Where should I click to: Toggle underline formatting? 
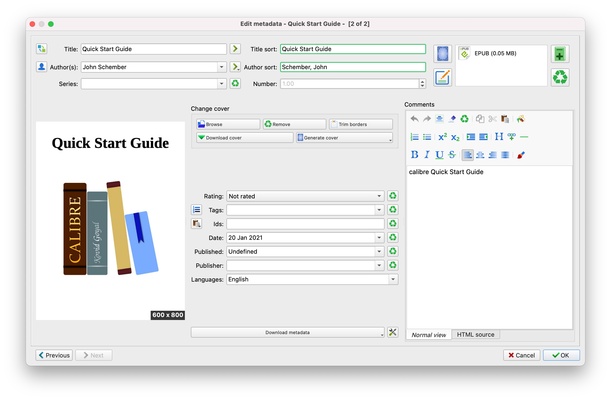point(440,155)
